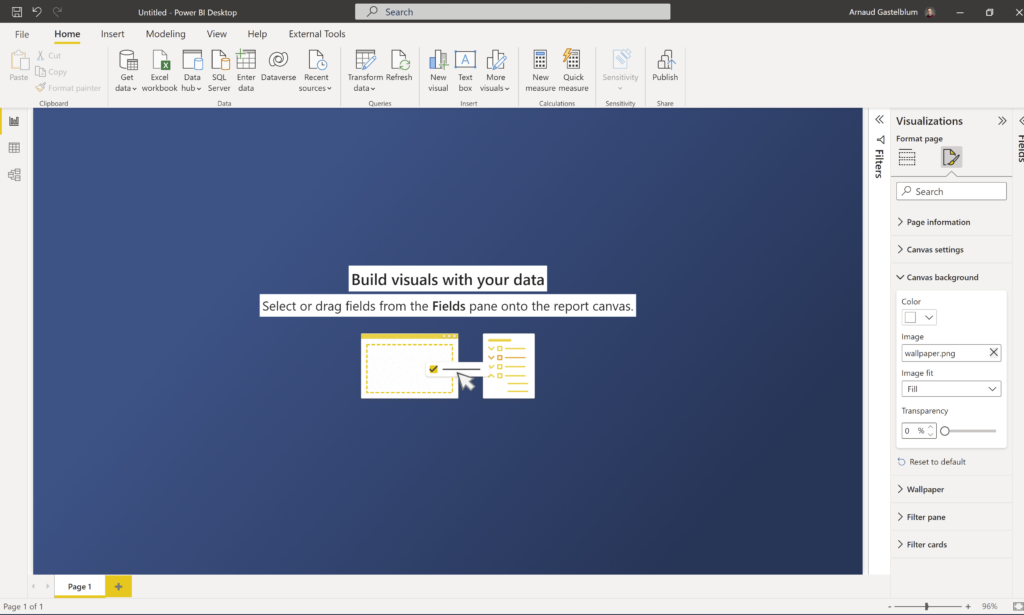Click Format painter
The height and width of the screenshot is (615, 1024).
69,87
